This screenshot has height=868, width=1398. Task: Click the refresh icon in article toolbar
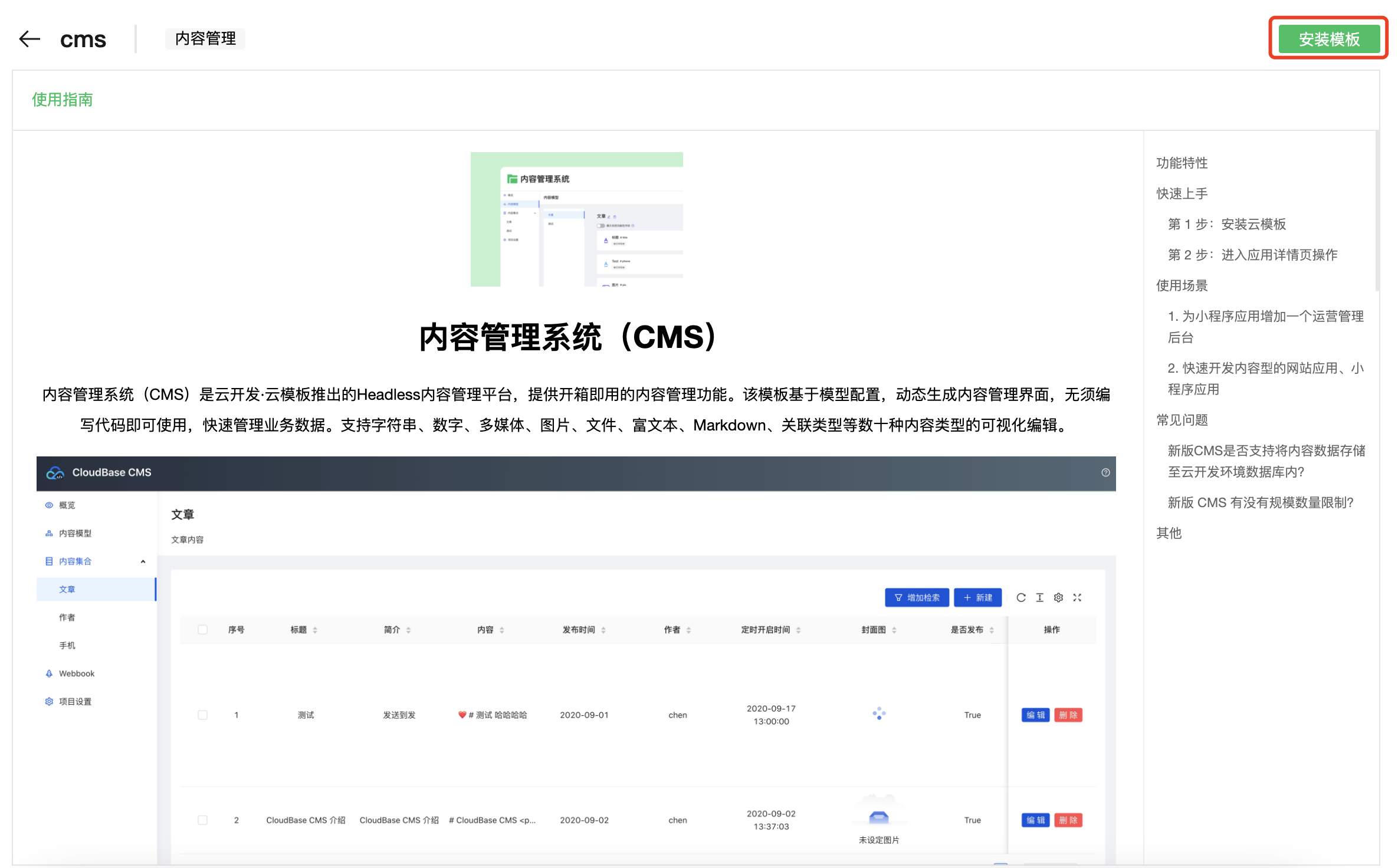click(1021, 597)
